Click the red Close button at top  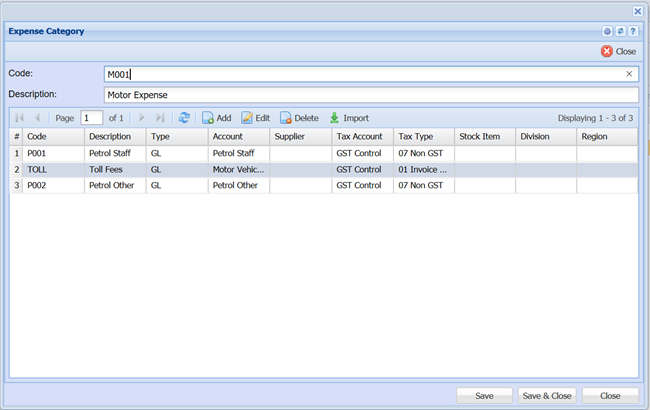tap(618, 51)
